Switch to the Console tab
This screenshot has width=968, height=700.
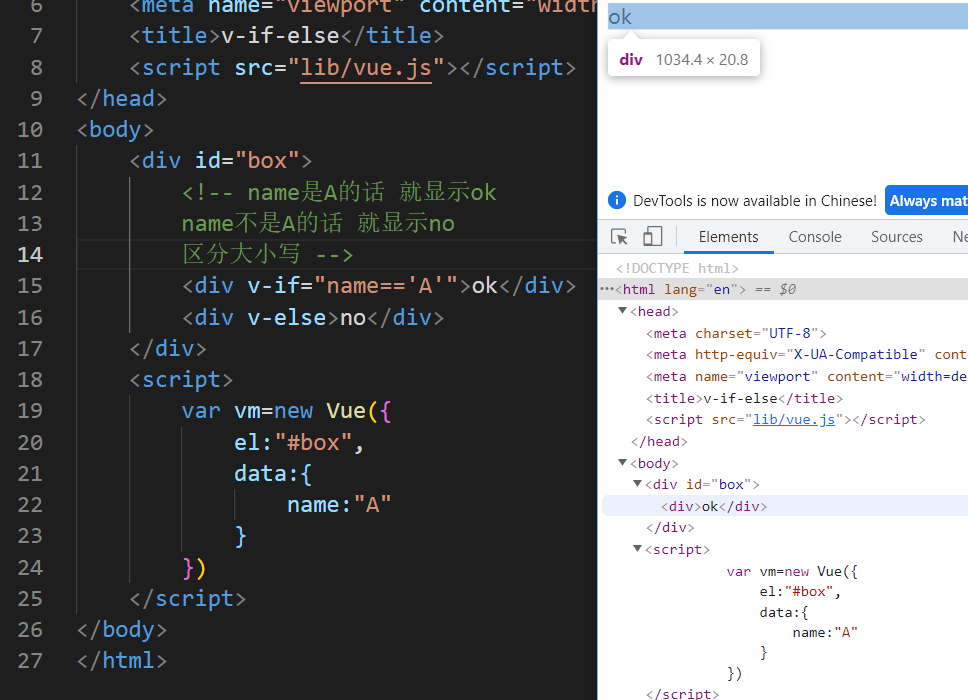(x=815, y=237)
